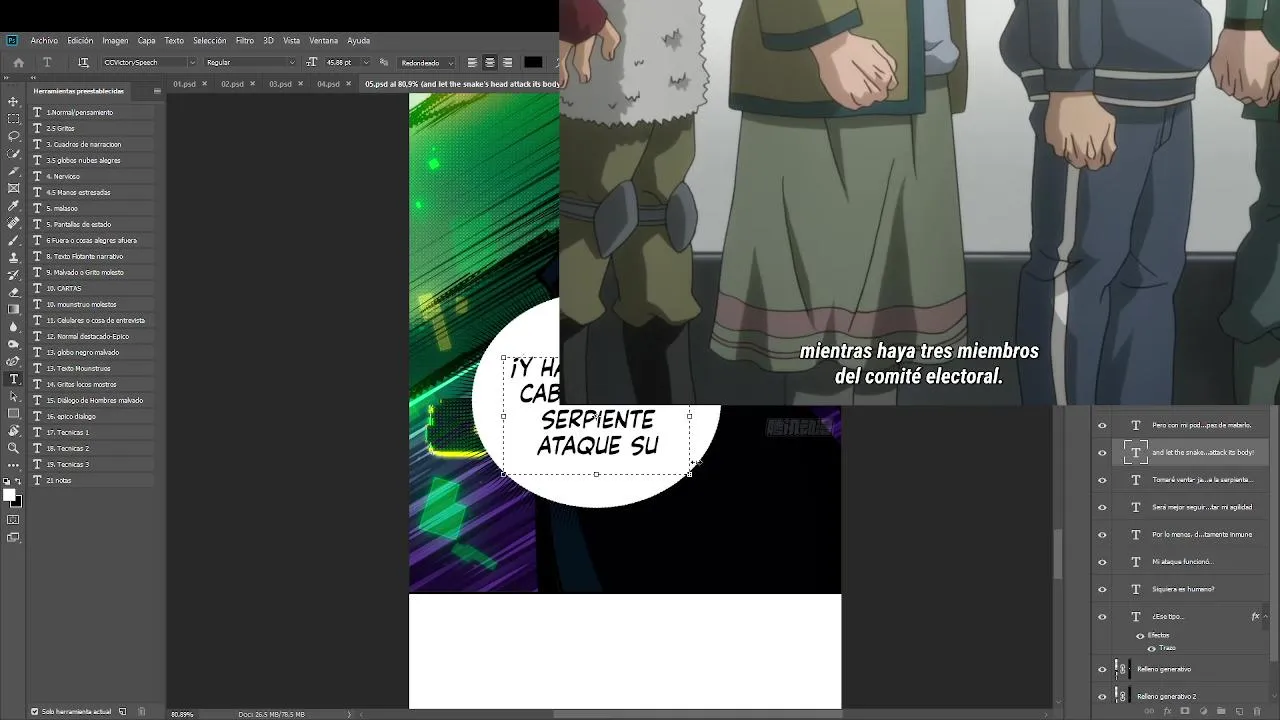Screen dimensions: 1280x720
Task: Select the History Brush tool
Action: coord(13,274)
